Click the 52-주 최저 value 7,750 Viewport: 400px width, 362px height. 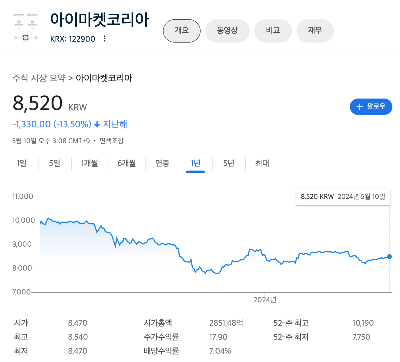[361, 337]
